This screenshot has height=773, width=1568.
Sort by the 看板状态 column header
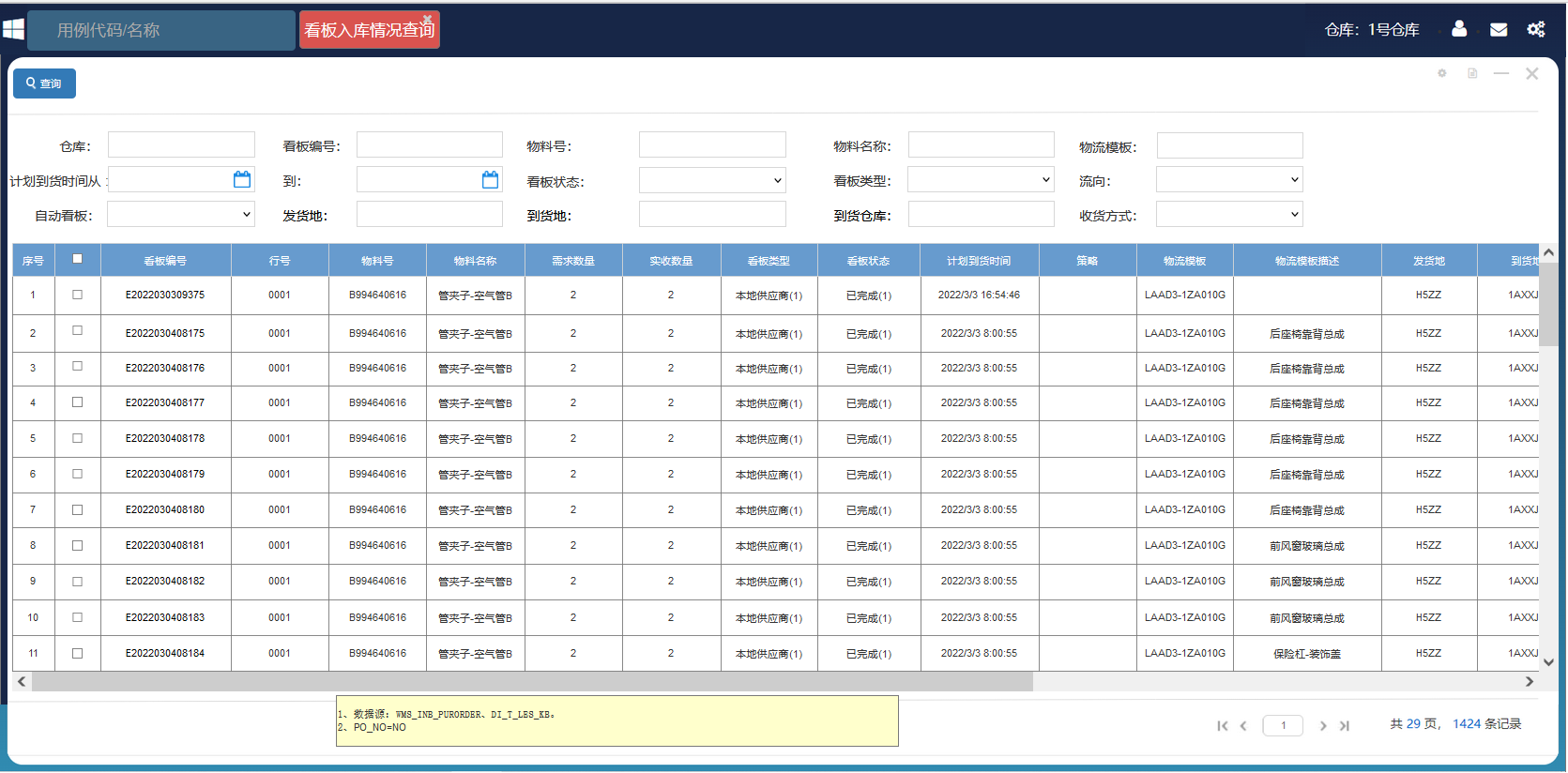(868, 261)
